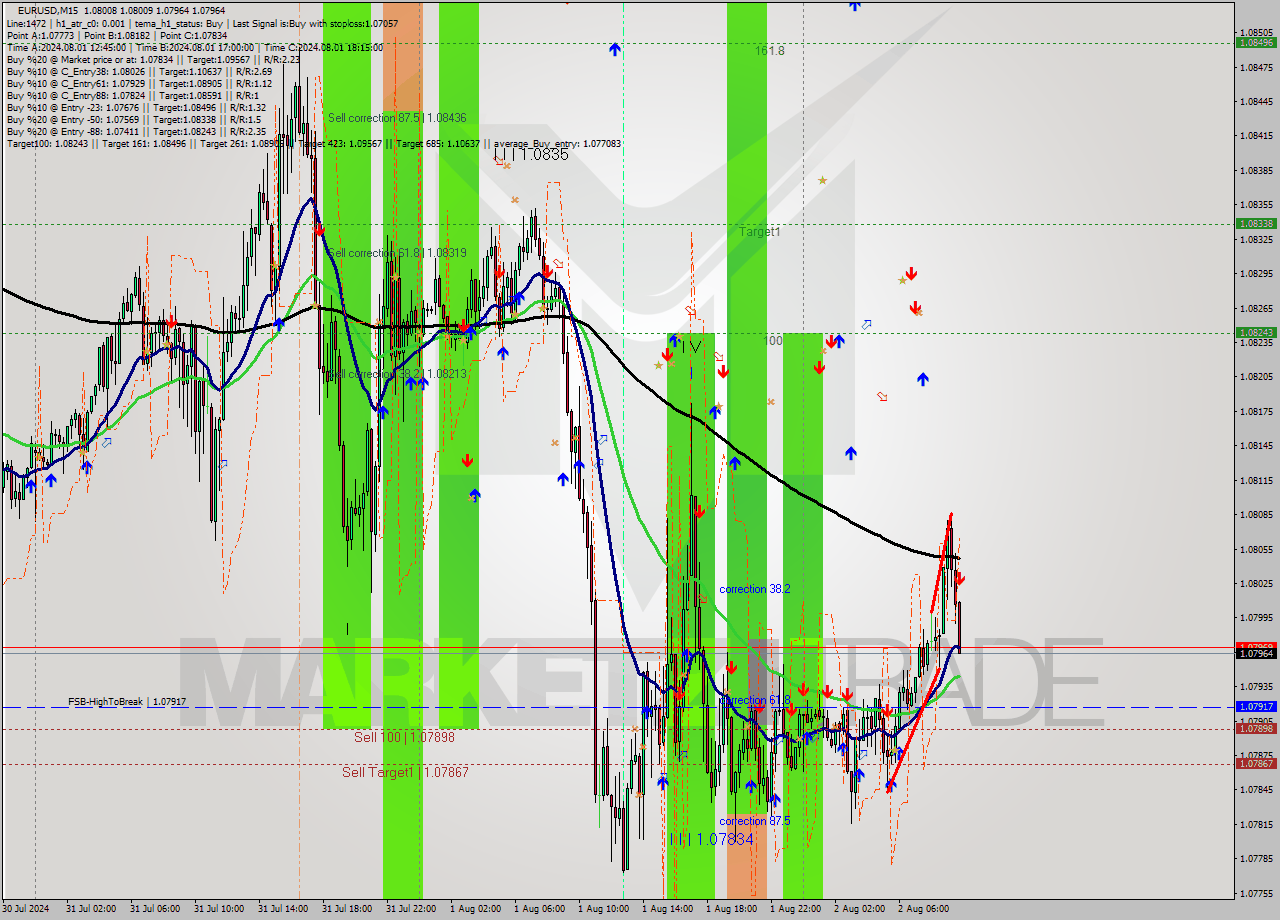1280x920 pixels.
Task: Click the 1.08385 price axis value
Action: pos(1256,170)
